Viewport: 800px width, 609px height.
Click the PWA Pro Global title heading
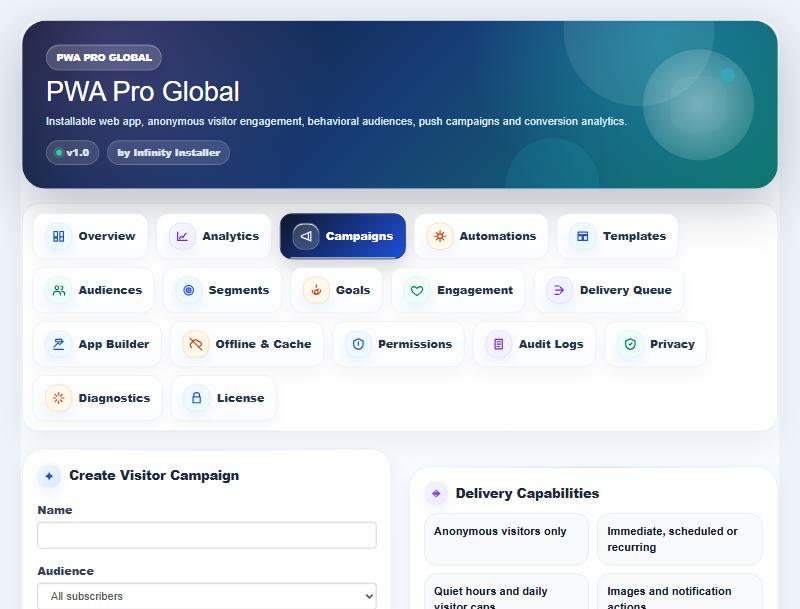pyautogui.click(x=142, y=92)
